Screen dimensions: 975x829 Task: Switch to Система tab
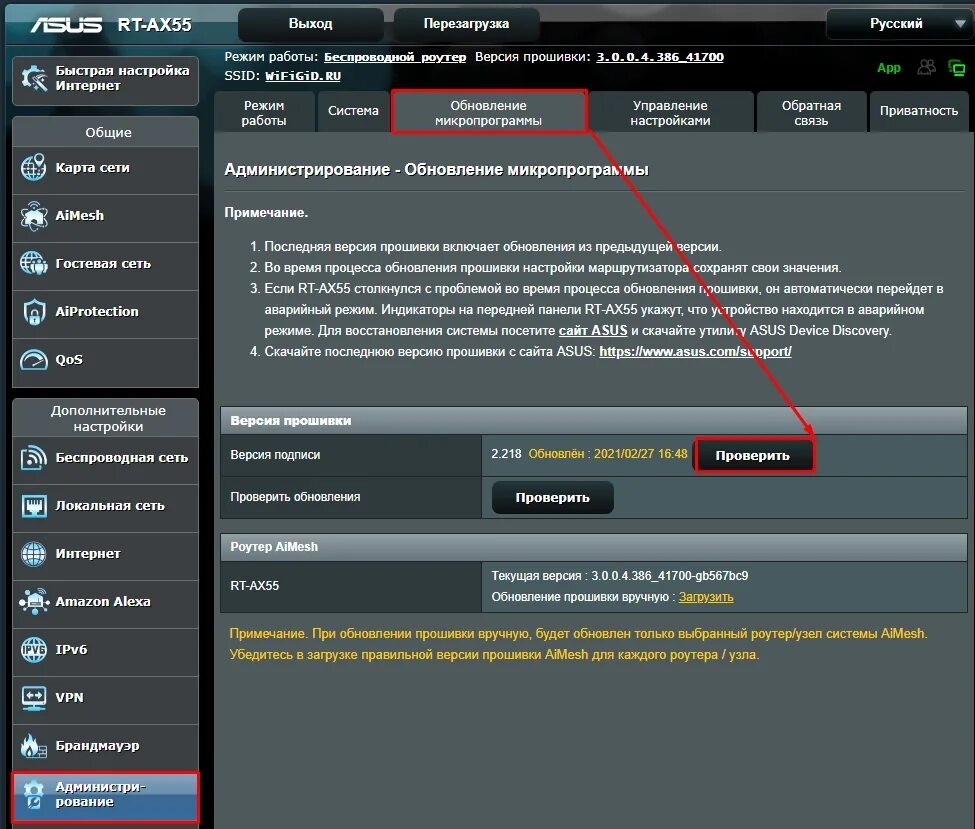tap(353, 111)
